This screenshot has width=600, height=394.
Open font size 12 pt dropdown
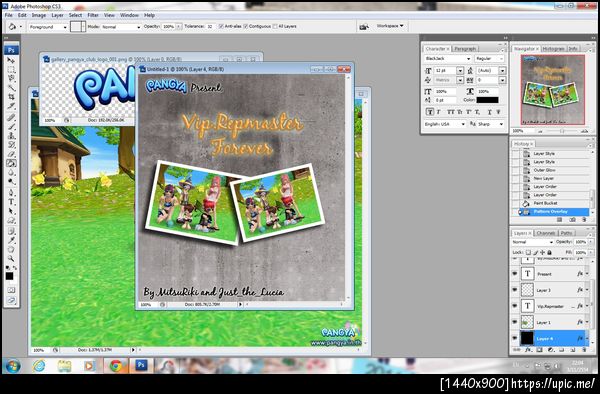click(460, 71)
